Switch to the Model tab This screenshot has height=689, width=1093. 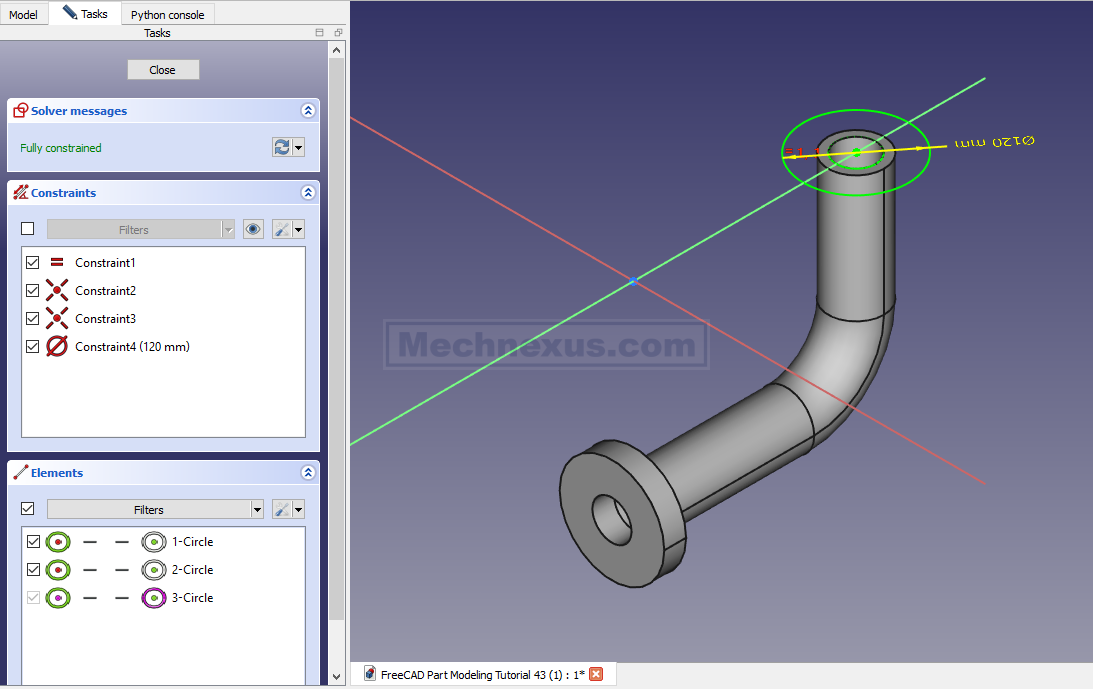[23, 14]
